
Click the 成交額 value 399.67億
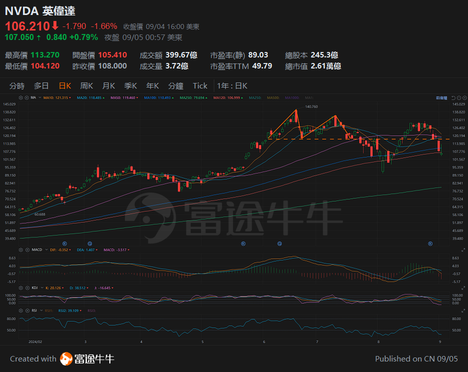pyautogui.click(x=182, y=55)
